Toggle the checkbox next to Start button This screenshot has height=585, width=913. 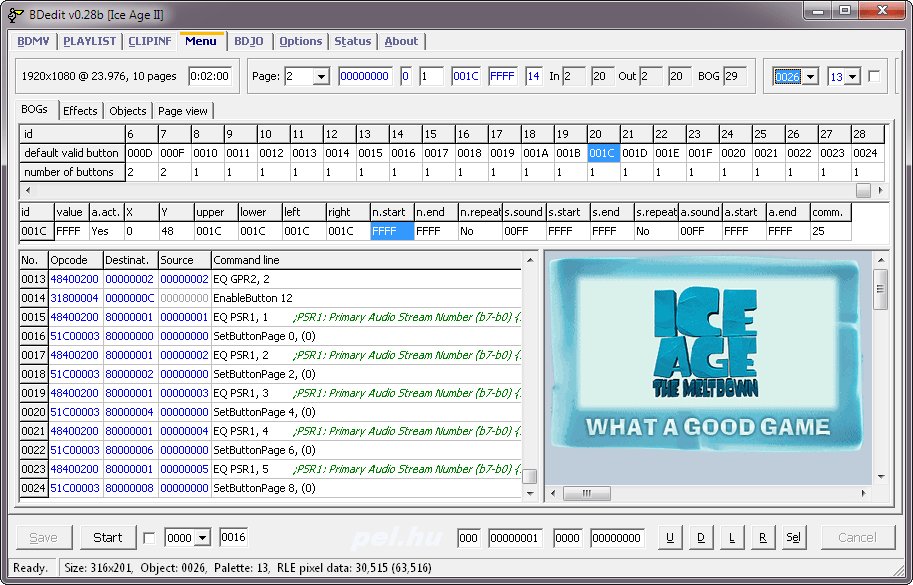coord(149,538)
